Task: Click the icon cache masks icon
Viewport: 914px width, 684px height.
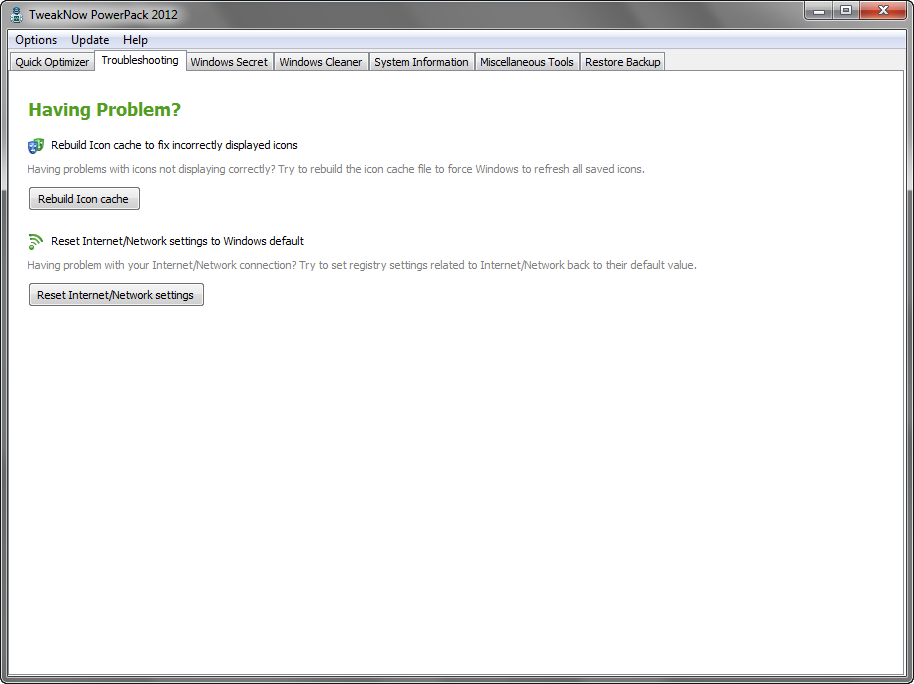Action: tap(36, 146)
